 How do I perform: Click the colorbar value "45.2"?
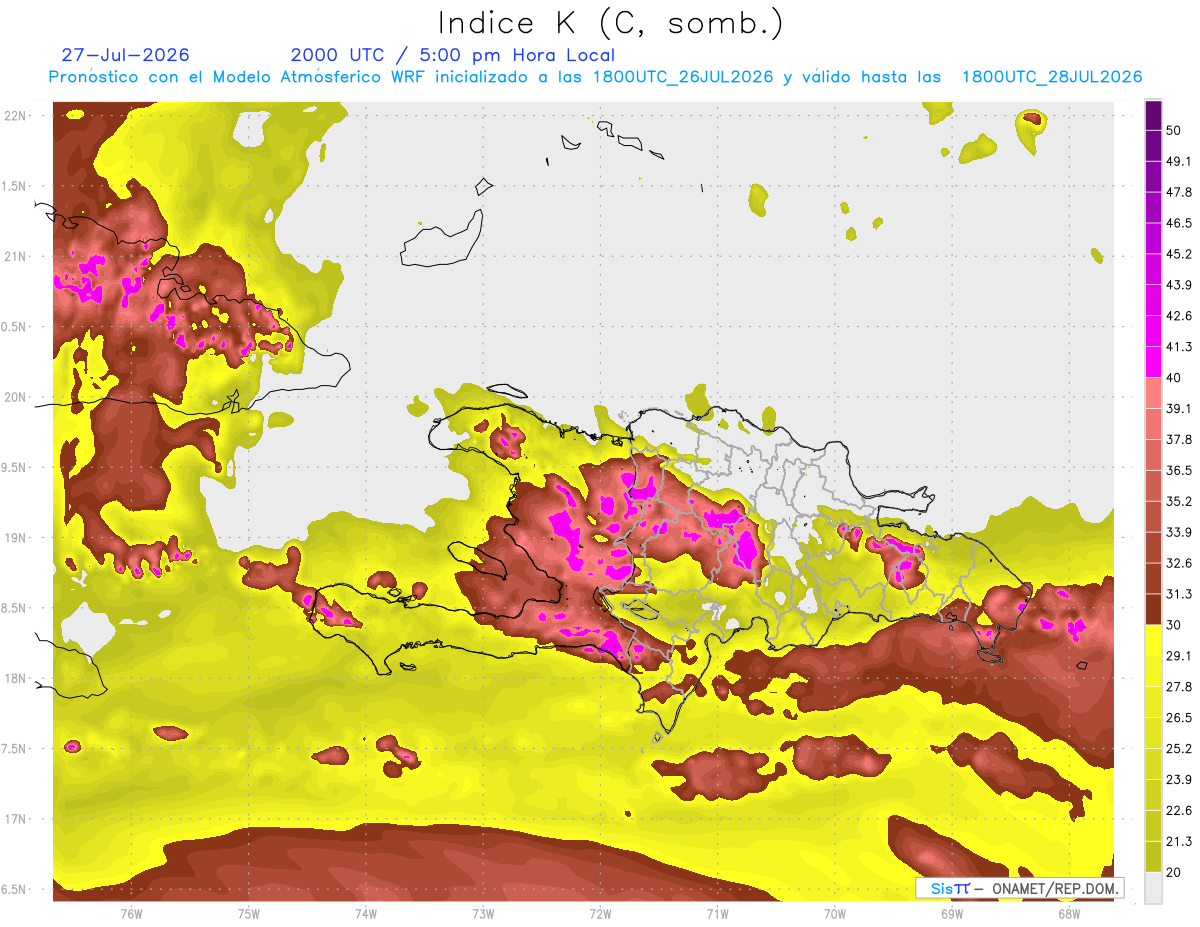click(x=1179, y=254)
